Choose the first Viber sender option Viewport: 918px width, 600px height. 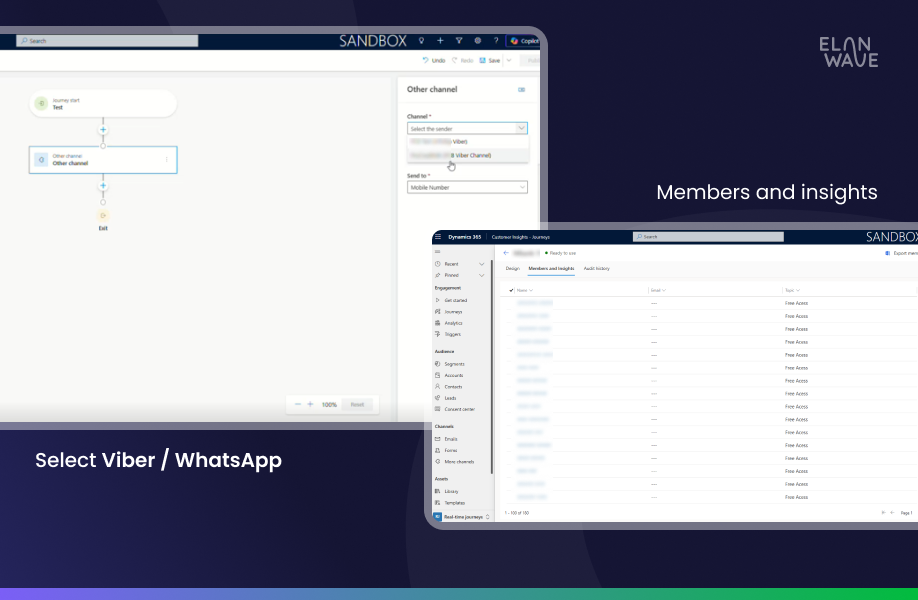point(468,142)
